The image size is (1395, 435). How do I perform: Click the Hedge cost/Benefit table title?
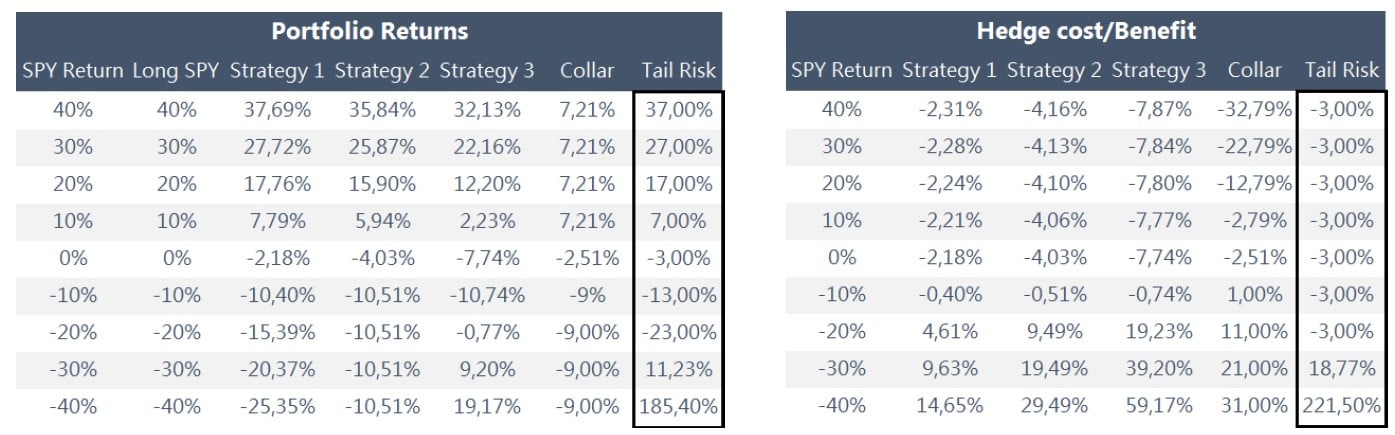[1086, 31]
